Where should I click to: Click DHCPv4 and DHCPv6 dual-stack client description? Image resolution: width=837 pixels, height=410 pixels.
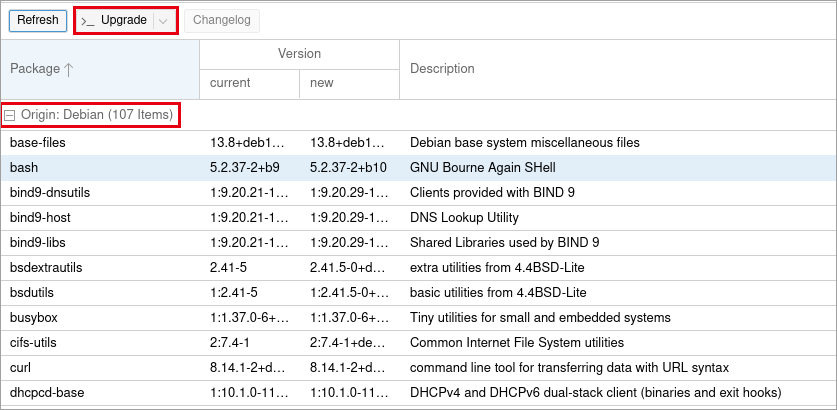coord(596,393)
